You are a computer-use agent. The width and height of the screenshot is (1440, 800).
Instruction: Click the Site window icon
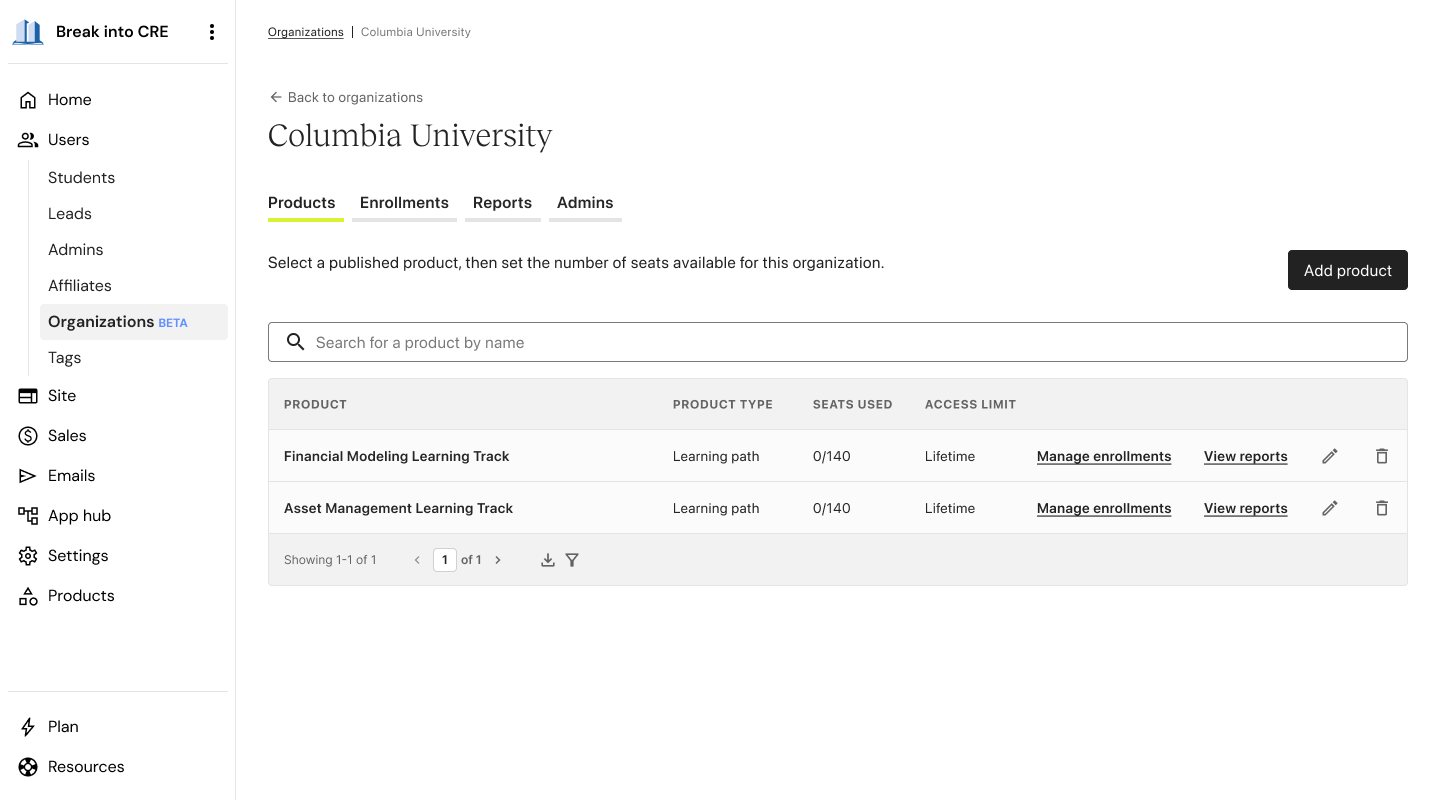coord(28,396)
